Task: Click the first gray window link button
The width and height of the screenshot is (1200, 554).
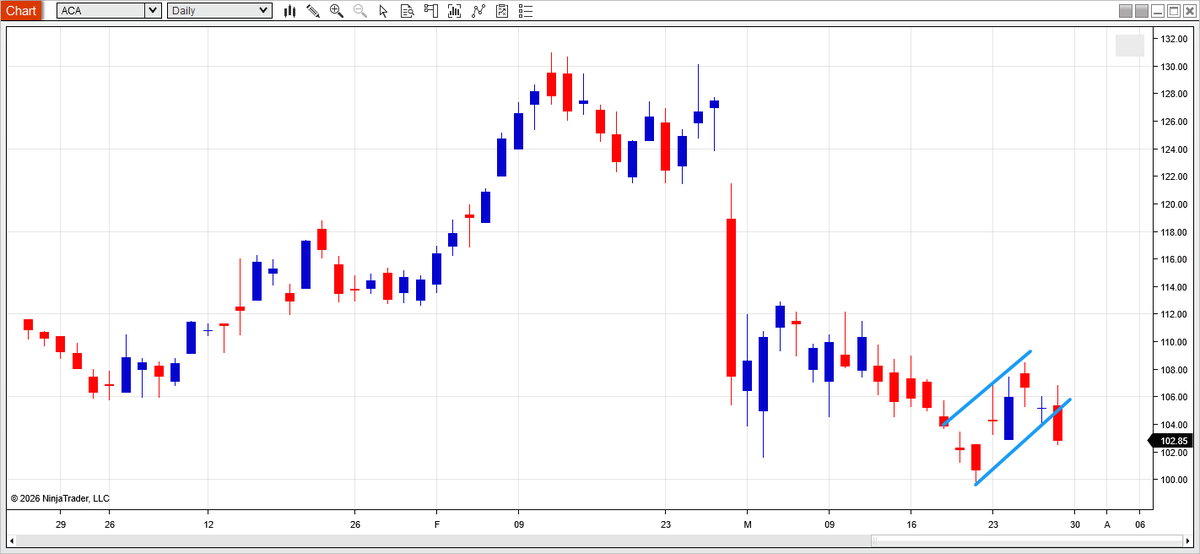Action: pos(1125,11)
